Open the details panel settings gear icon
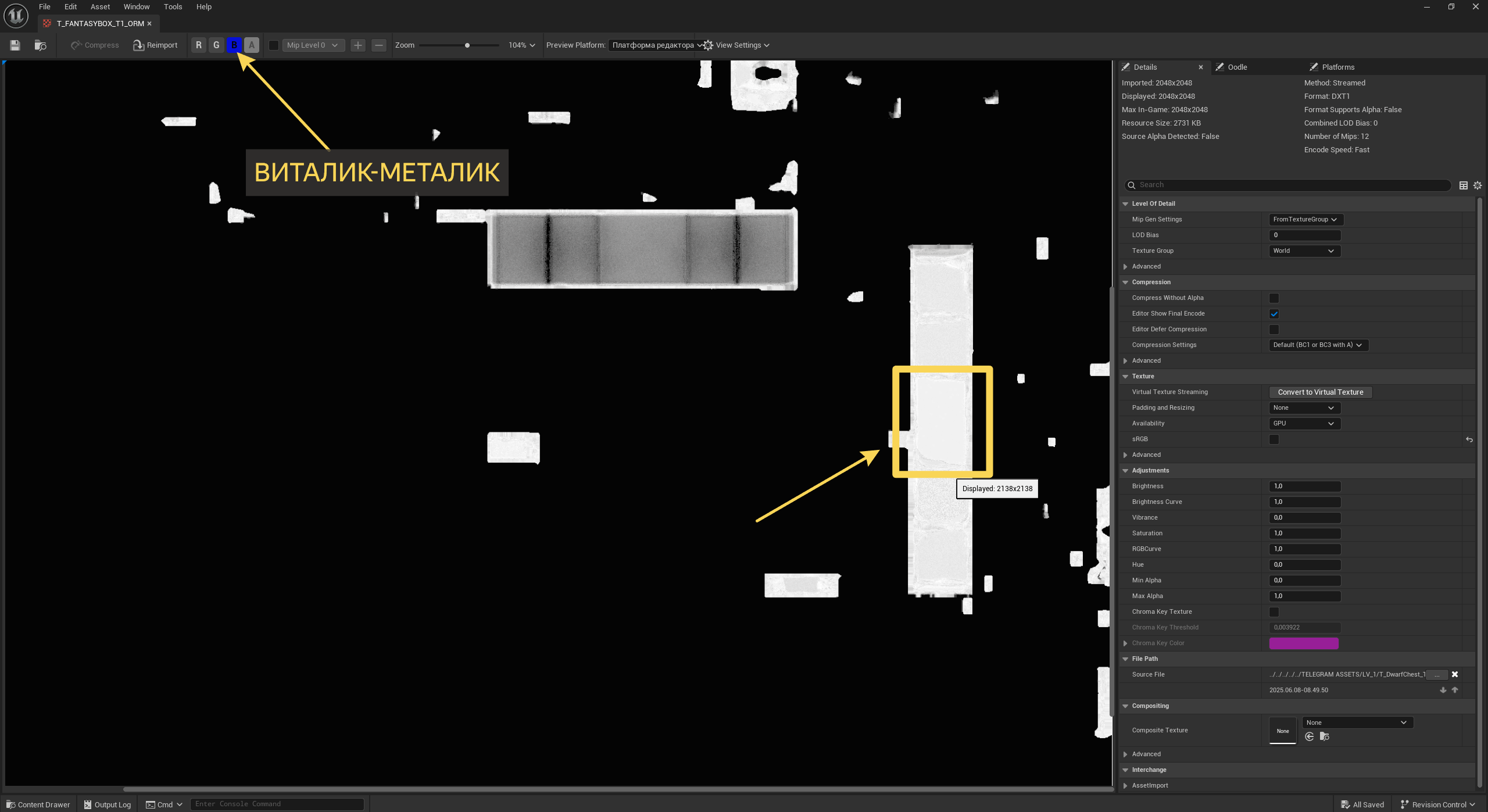The image size is (1488, 812). point(1478,185)
